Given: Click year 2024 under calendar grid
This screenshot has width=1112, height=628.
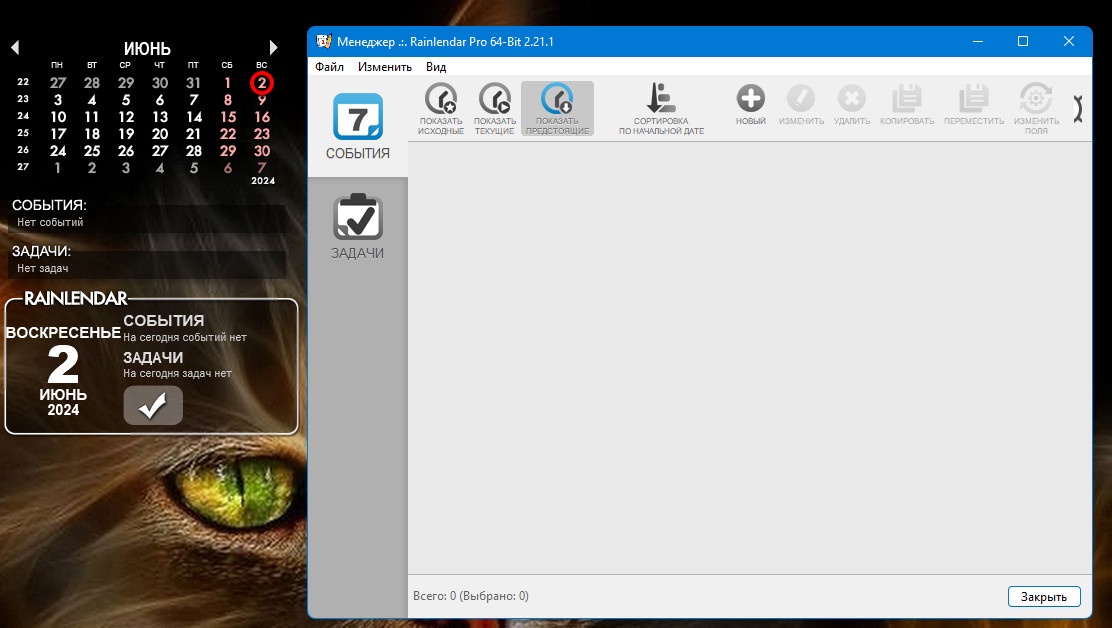Looking at the screenshot, I should pyautogui.click(x=263, y=181).
